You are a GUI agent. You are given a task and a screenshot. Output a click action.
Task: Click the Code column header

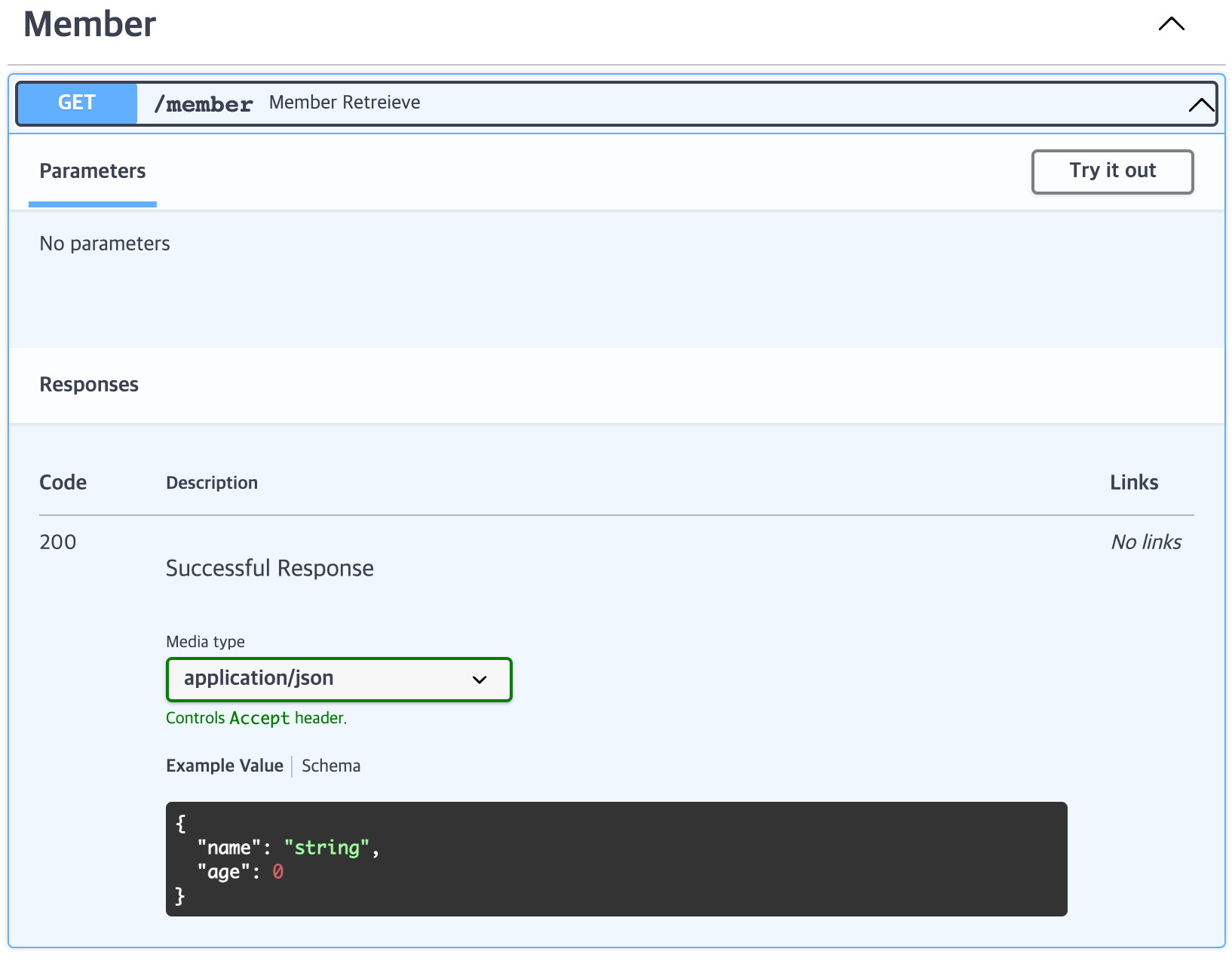tap(63, 483)
